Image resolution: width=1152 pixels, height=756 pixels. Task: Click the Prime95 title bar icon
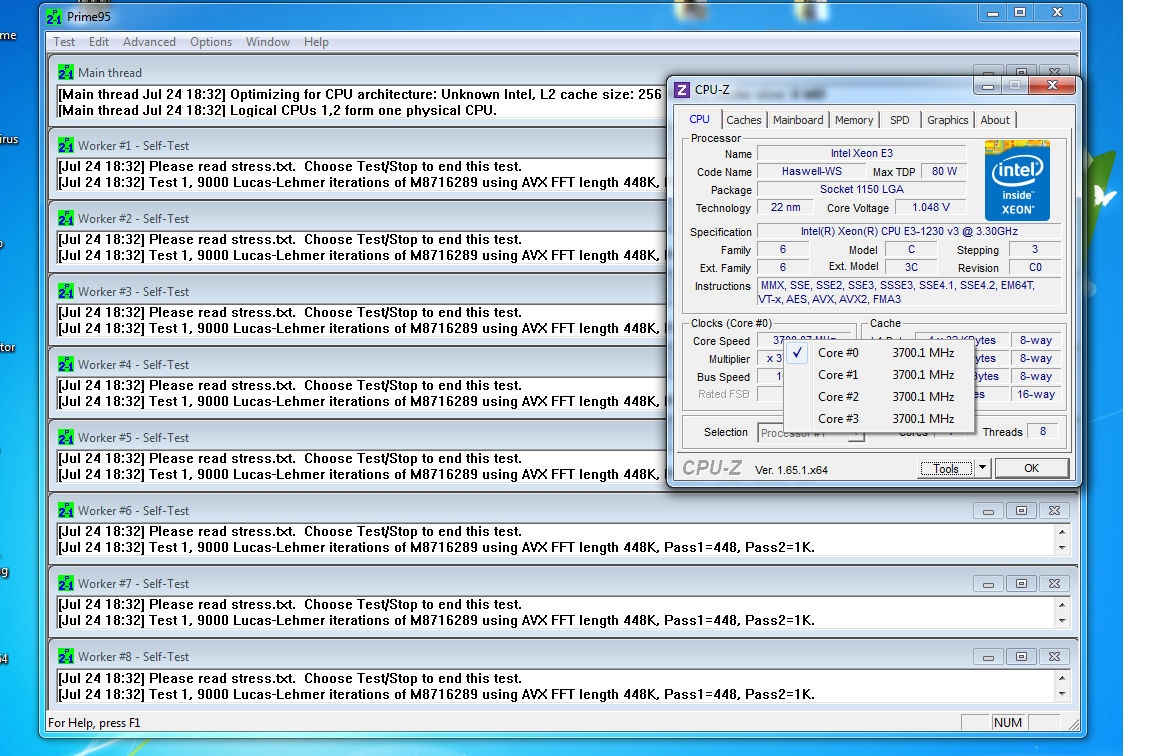coord(54,16)
